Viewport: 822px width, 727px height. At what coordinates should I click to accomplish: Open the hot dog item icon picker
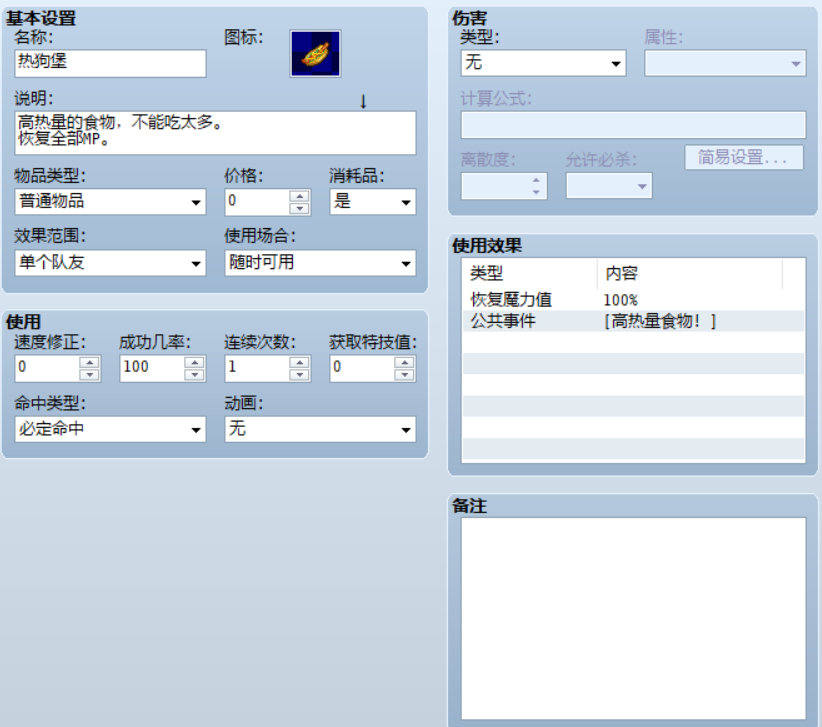coord(315,53)
